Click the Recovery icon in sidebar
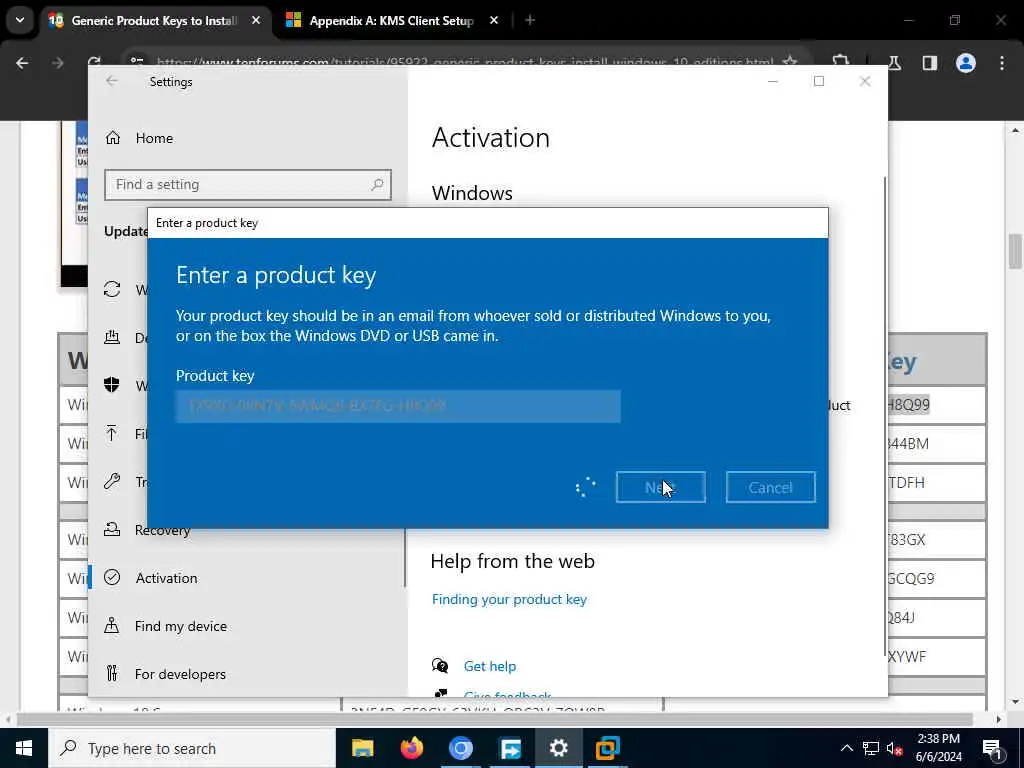This screenshot has height=768, width=1024. [112, 530]
